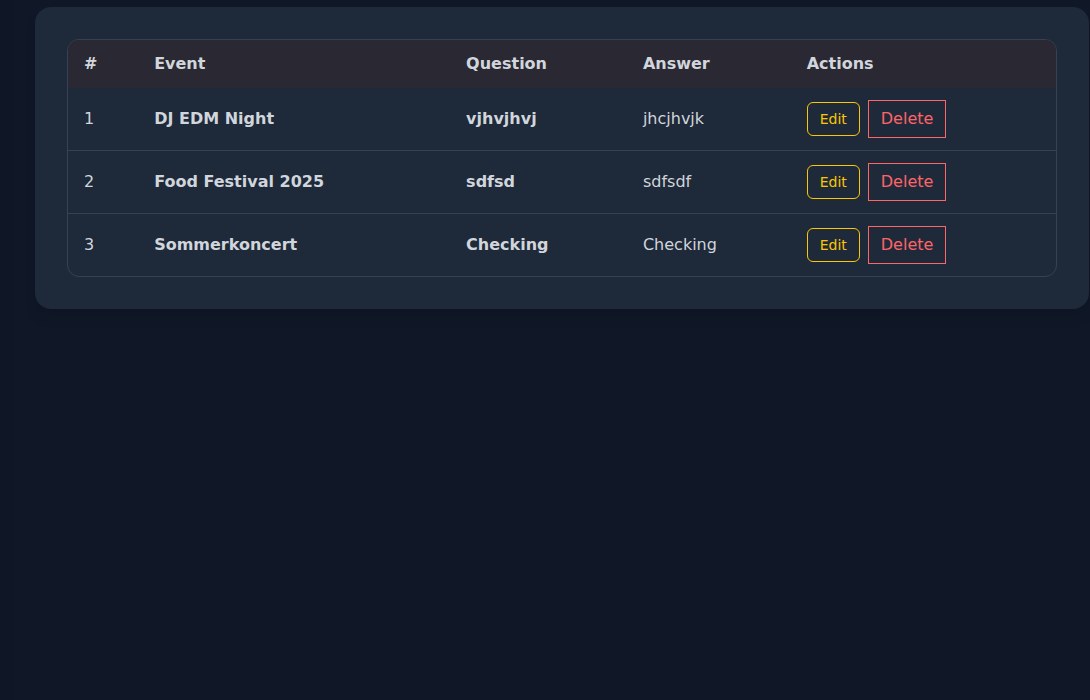Image resolution: width=1090 pixels, height=700 pixels.
Task: Click the Answer column header
Action: (676, 63)
